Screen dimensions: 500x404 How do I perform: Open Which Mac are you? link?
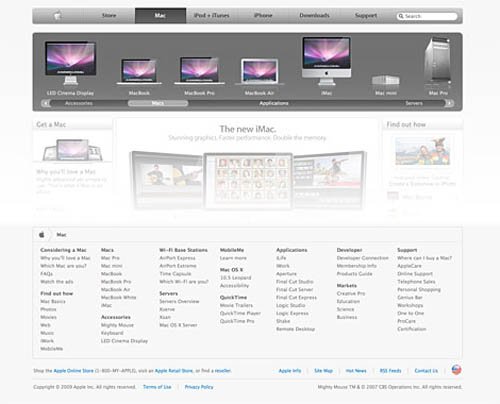pyautogui.click(x=63, y=266)
